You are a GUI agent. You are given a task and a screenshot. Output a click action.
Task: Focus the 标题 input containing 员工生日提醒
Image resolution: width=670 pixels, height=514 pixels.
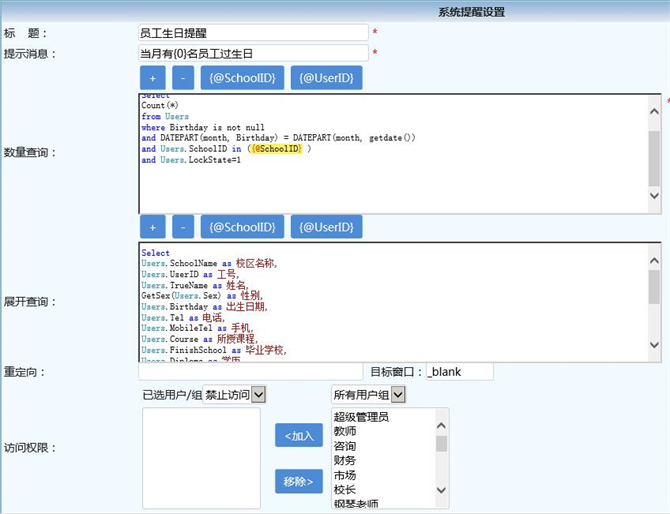[254, 33]
